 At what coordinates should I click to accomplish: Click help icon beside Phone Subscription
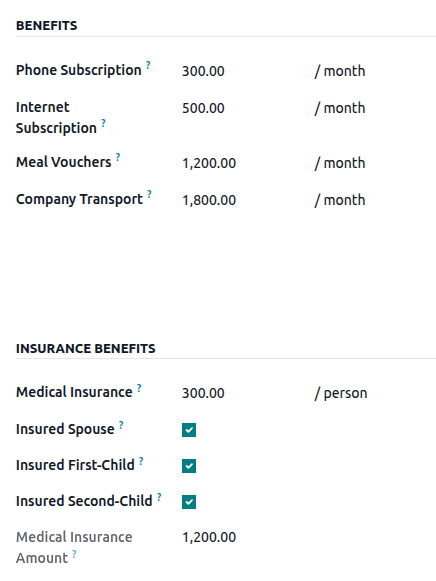tap(148, 65)
